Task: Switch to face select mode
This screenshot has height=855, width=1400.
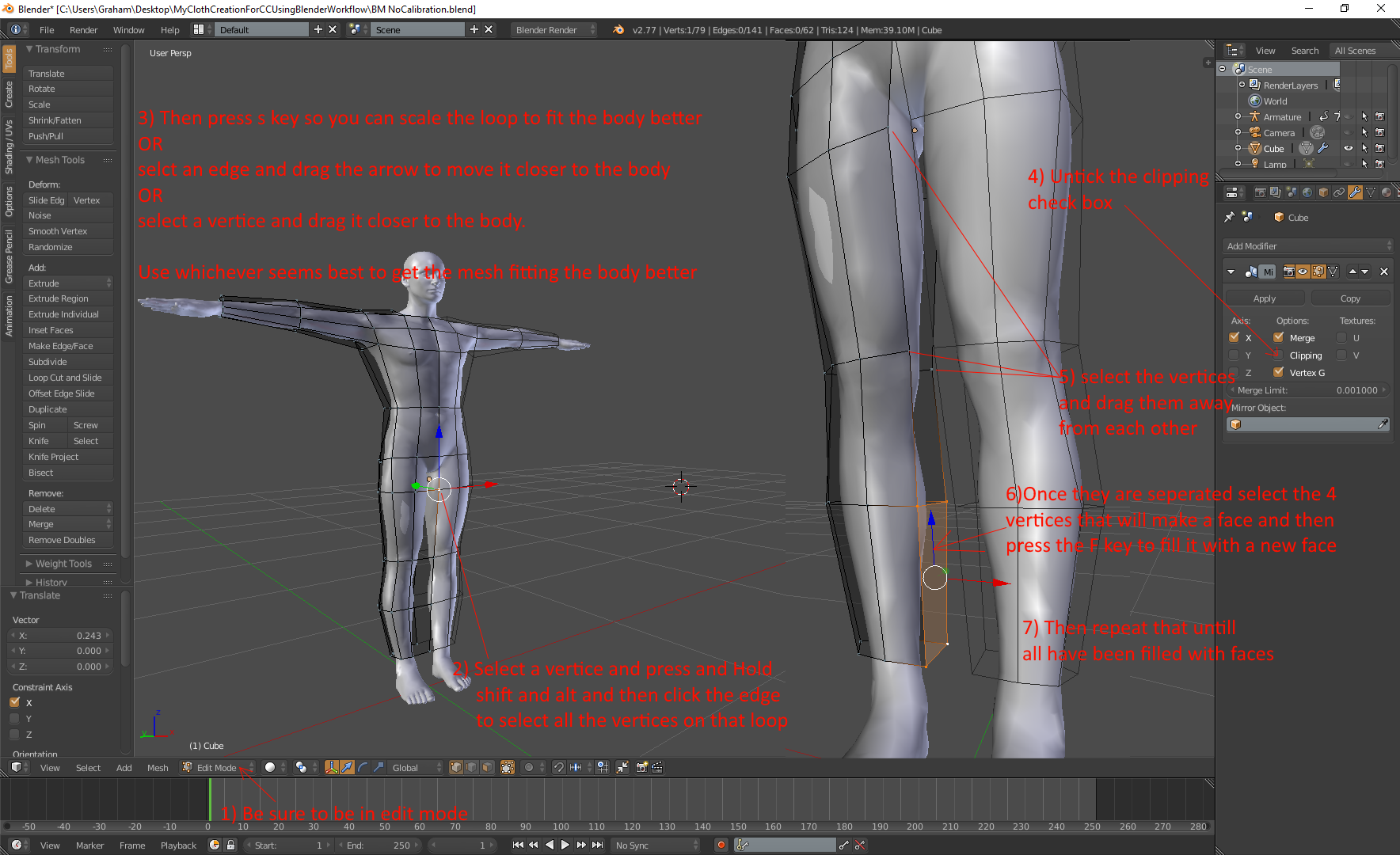Action: [x=488, y=767]
